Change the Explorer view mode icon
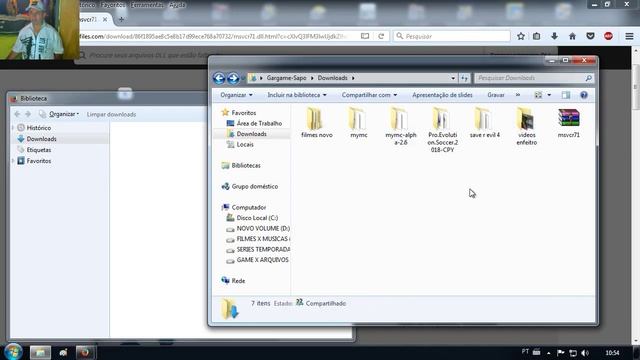The height and width of the screenshot is (360, 640). click(538, 95)
